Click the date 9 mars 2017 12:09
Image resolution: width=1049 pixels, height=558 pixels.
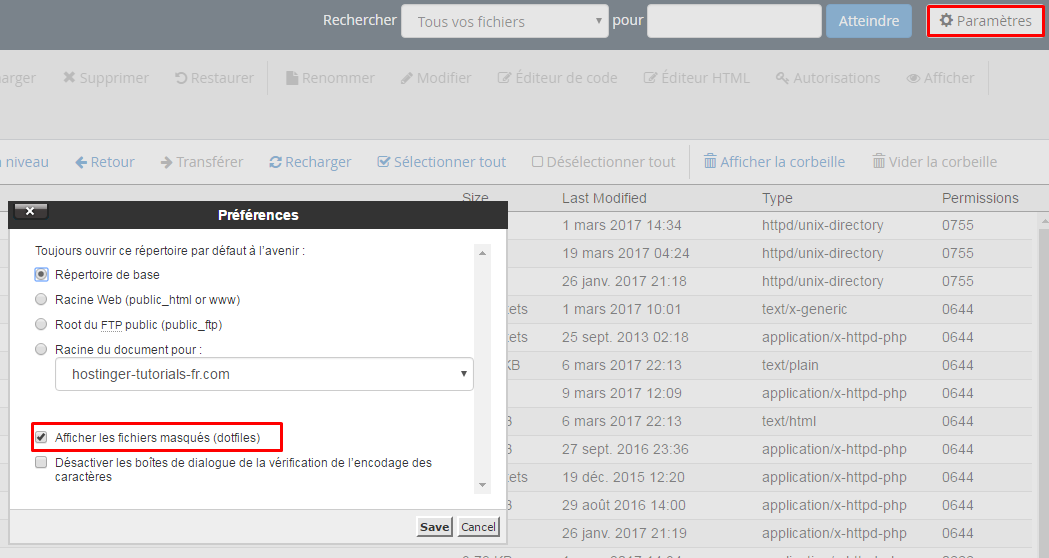pyautogui.click(x=622, y=393)
